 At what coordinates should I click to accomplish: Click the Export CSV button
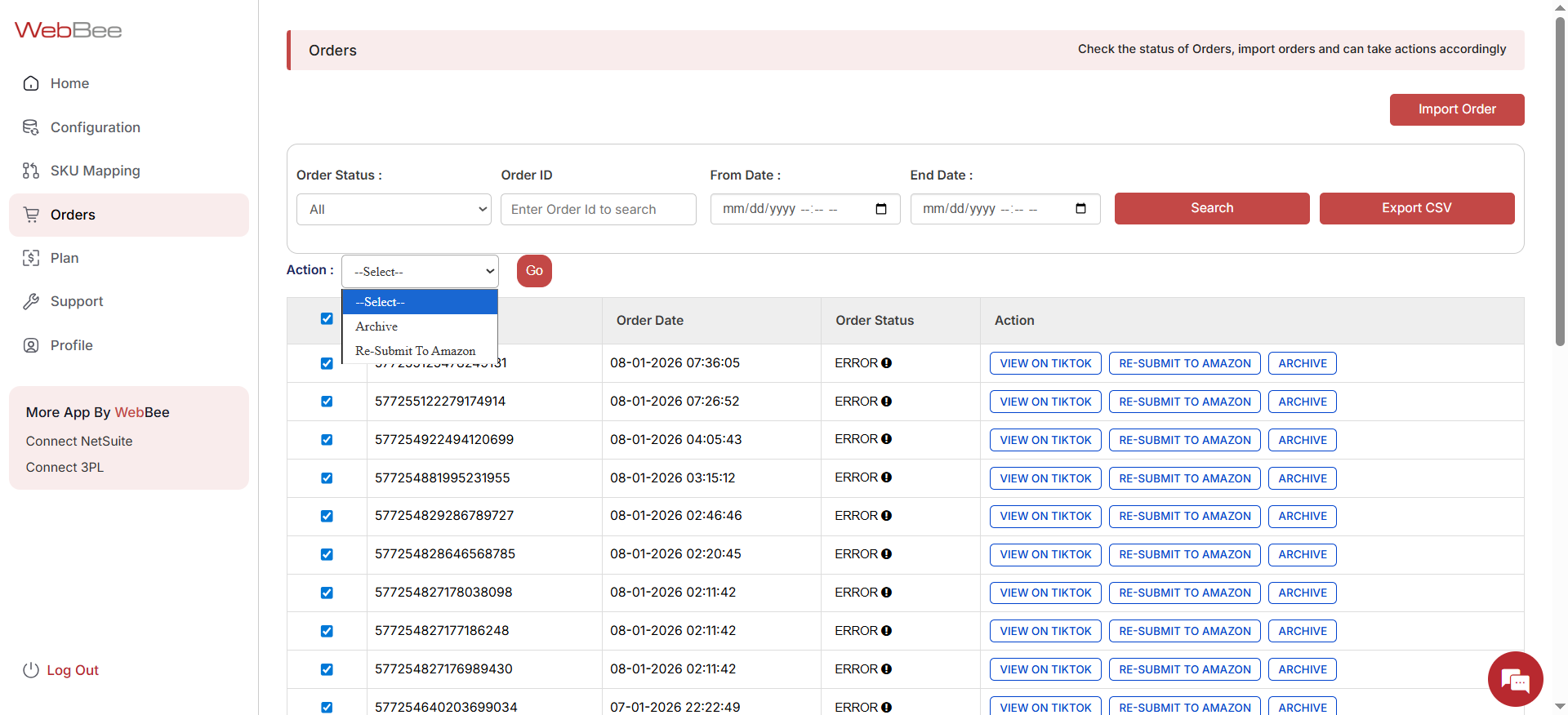point(1416,208)
